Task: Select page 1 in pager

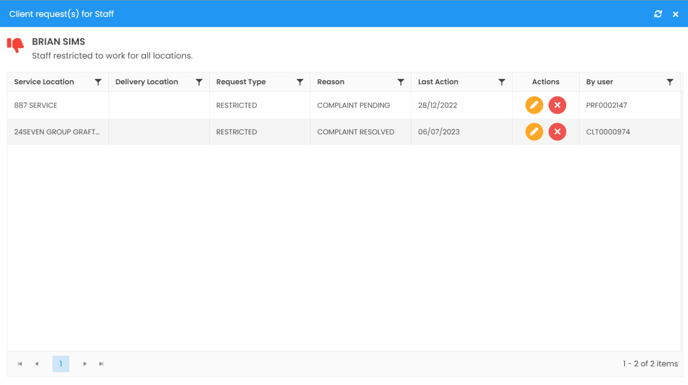Action: tap(61, 364)
